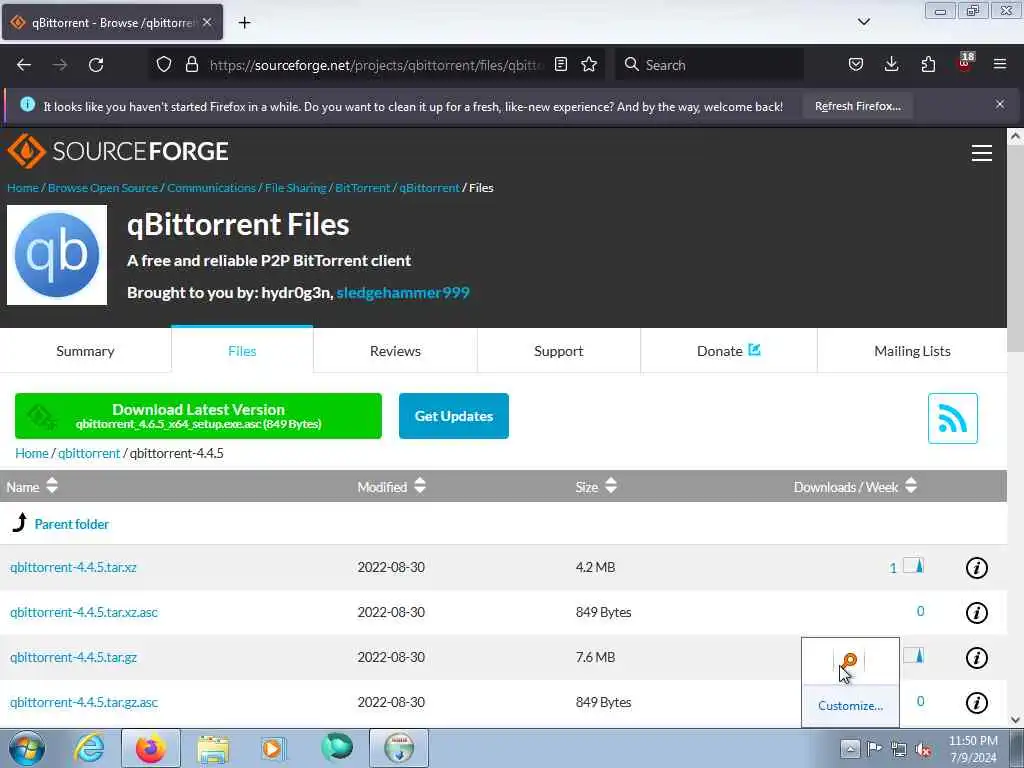This screenshot has height=768, width=1024.
Task: Sort file list by Modified date
Action: point(391,487)
